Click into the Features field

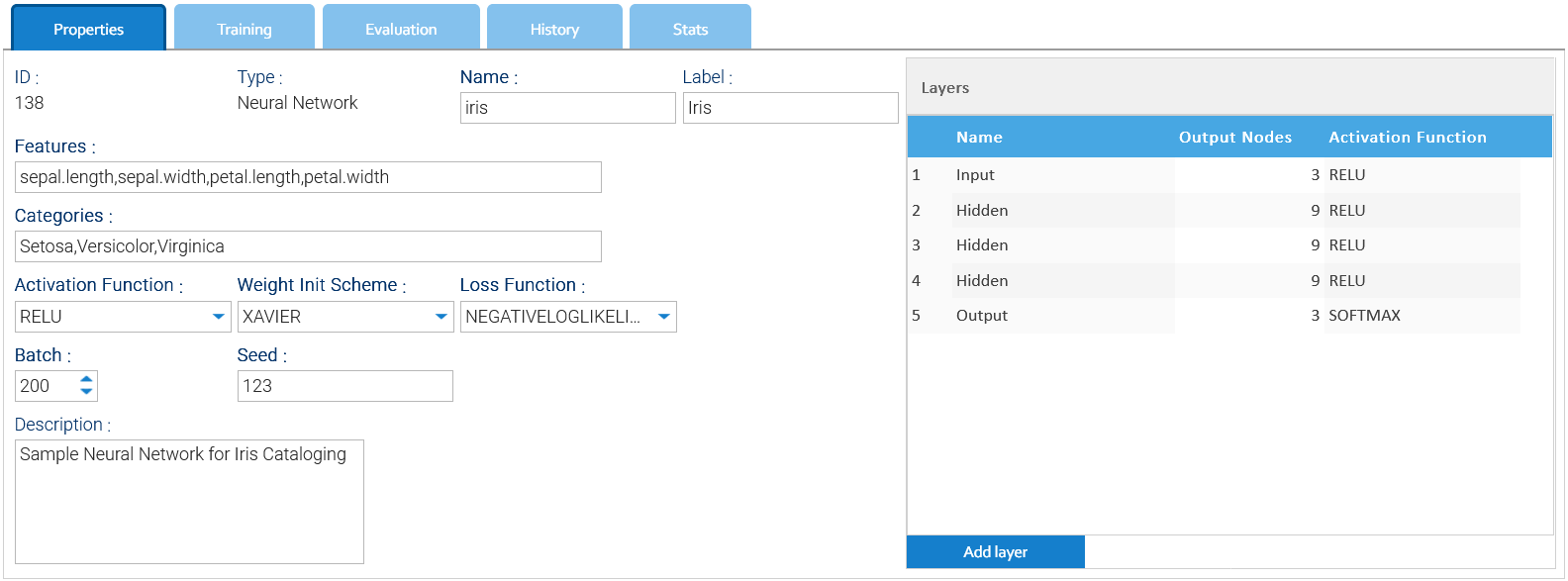[x=308, y=177]
